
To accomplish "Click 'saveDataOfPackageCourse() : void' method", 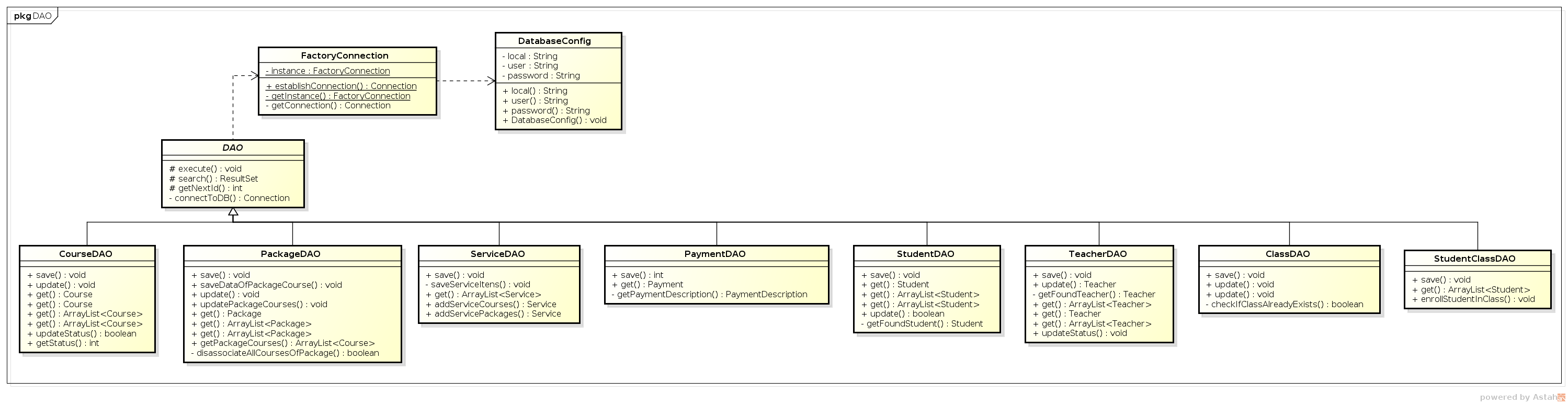I will (x=266, y=285).
